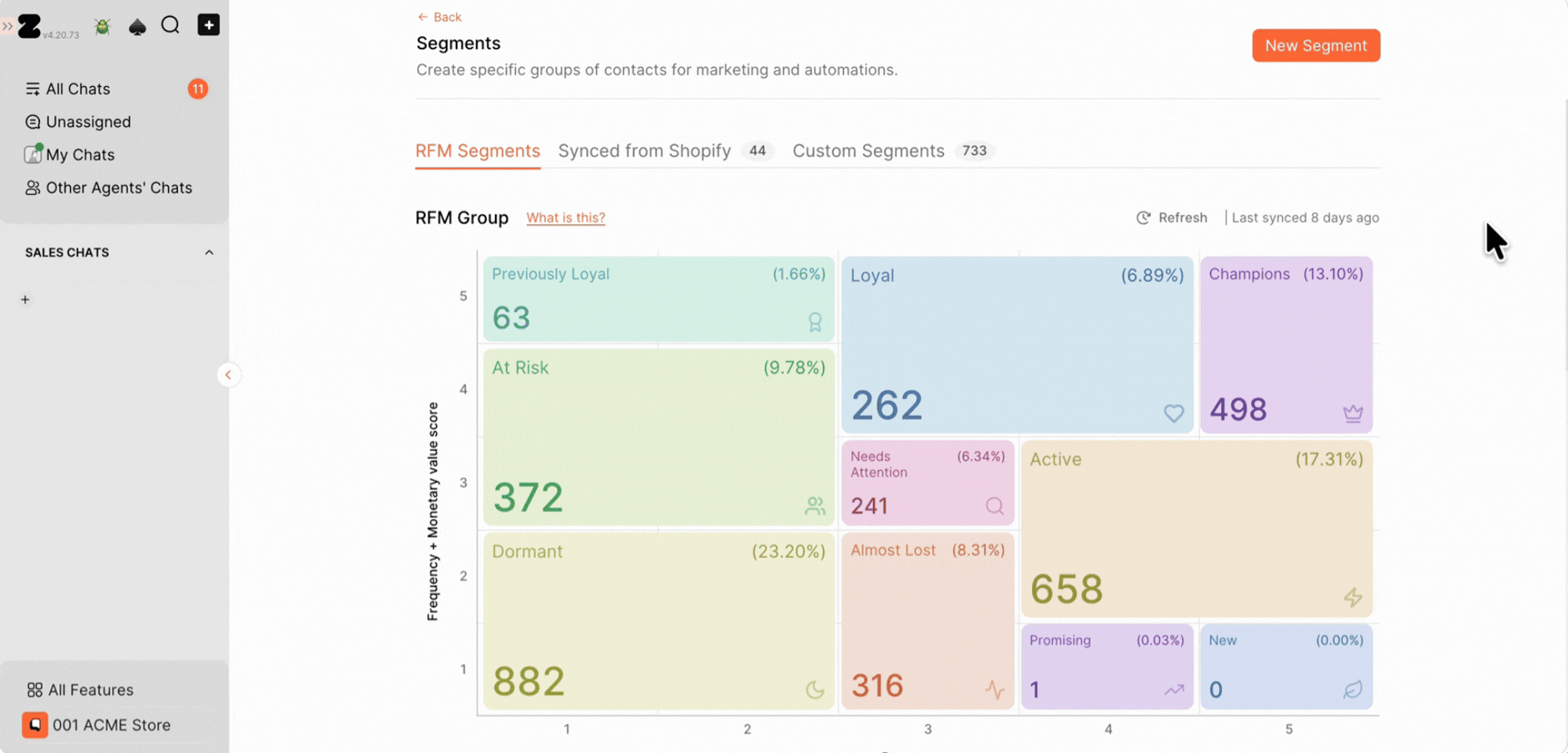
Task: Open the spade icon in top bar
Action: click(x=137, y=27)
